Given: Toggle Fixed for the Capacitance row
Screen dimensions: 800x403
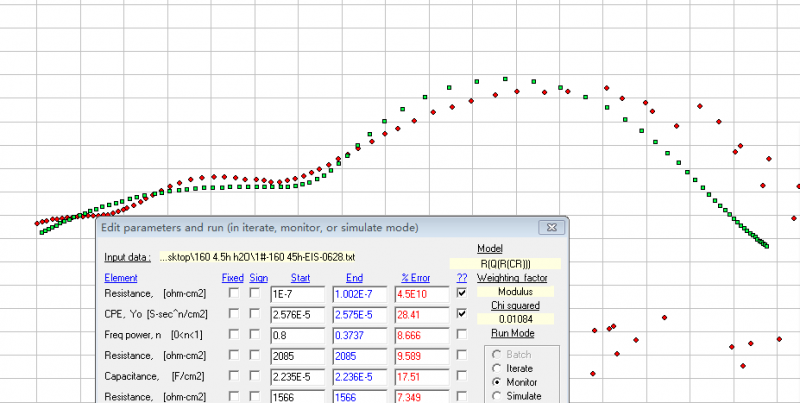Looking at the screenshot, I should [x=234, y=375].
